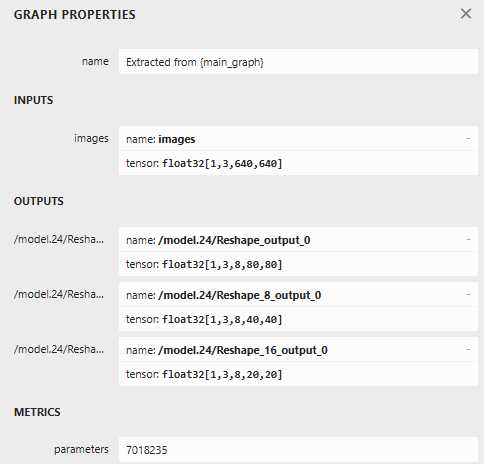This screenshot has height=464, width=484.
Task: Collapse the images input entry
Action: 468,138
